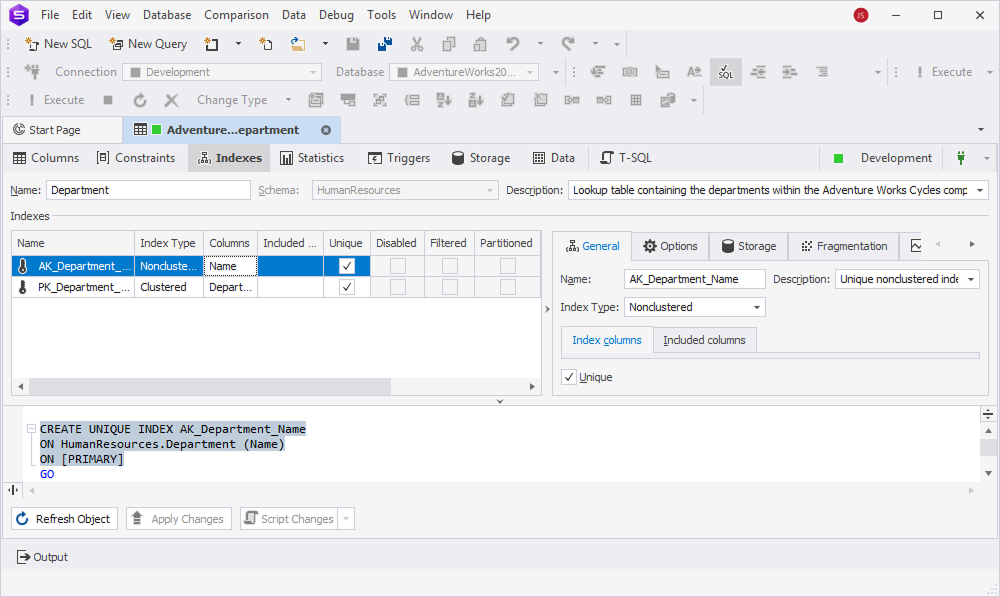Click the Paste clipboard icon

click(480, 44)
